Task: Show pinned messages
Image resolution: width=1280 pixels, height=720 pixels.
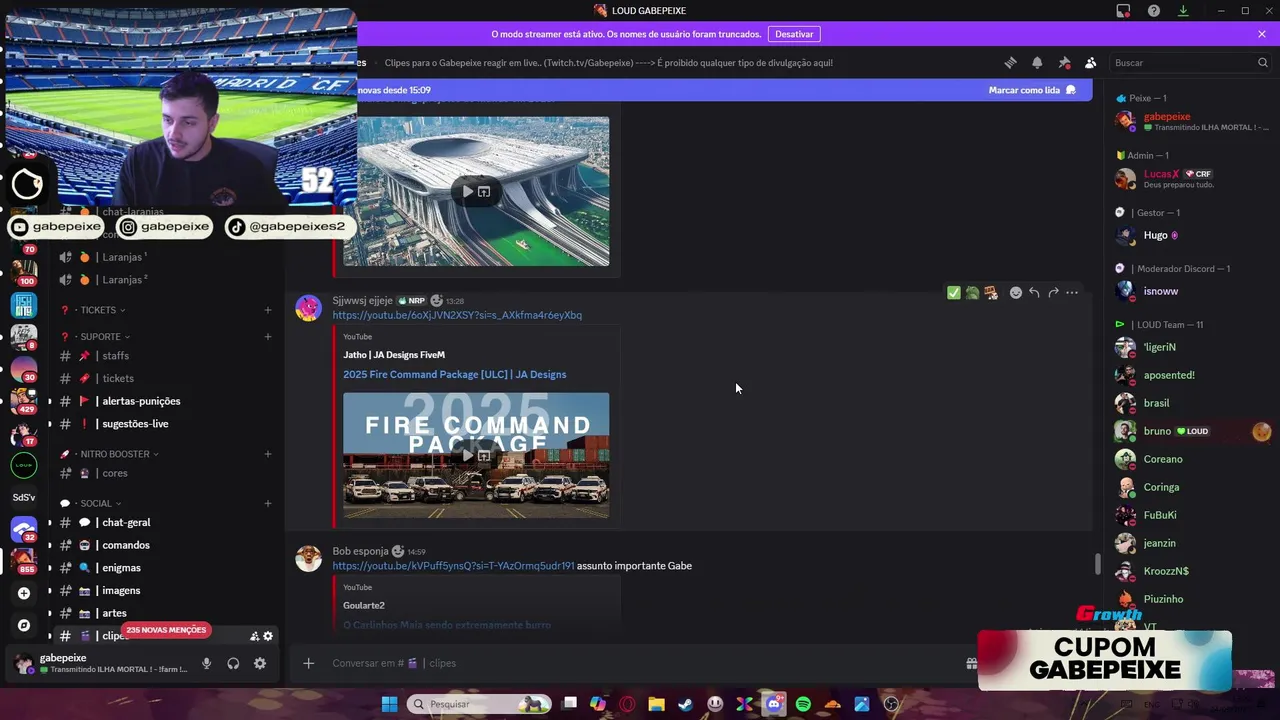Action: coord(1064,62)
